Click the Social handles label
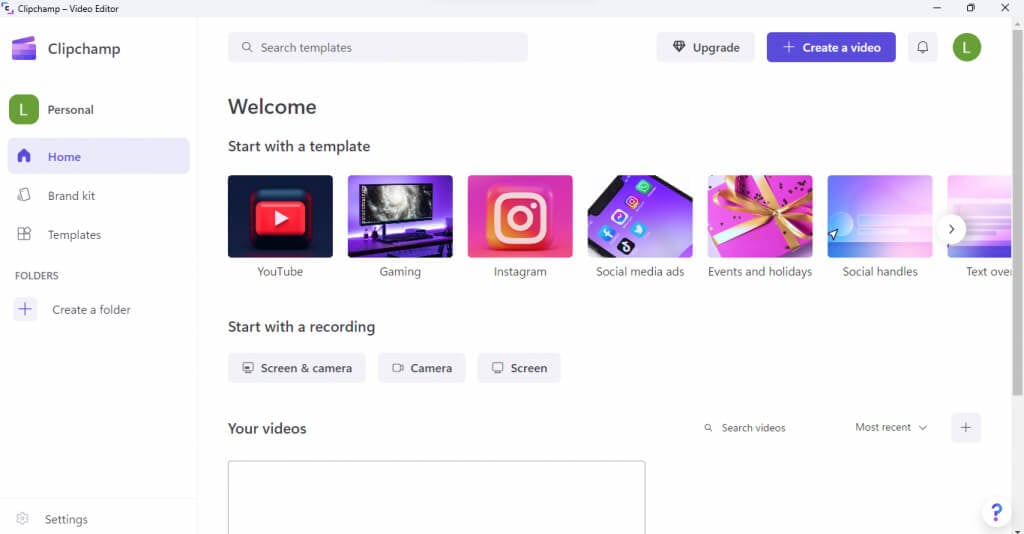 tap(880, 272)
